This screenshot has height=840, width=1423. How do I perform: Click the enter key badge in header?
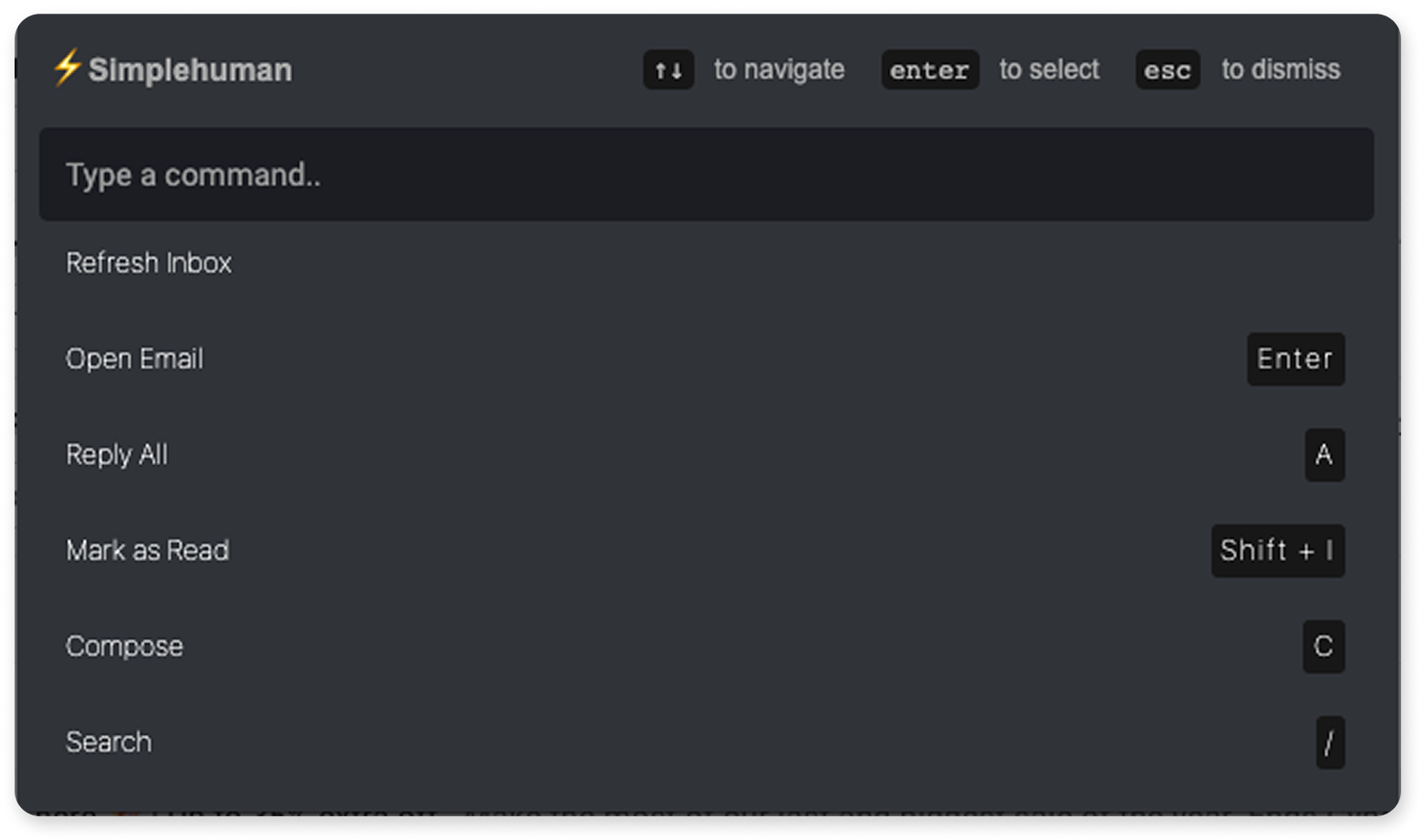coord(930,70)
